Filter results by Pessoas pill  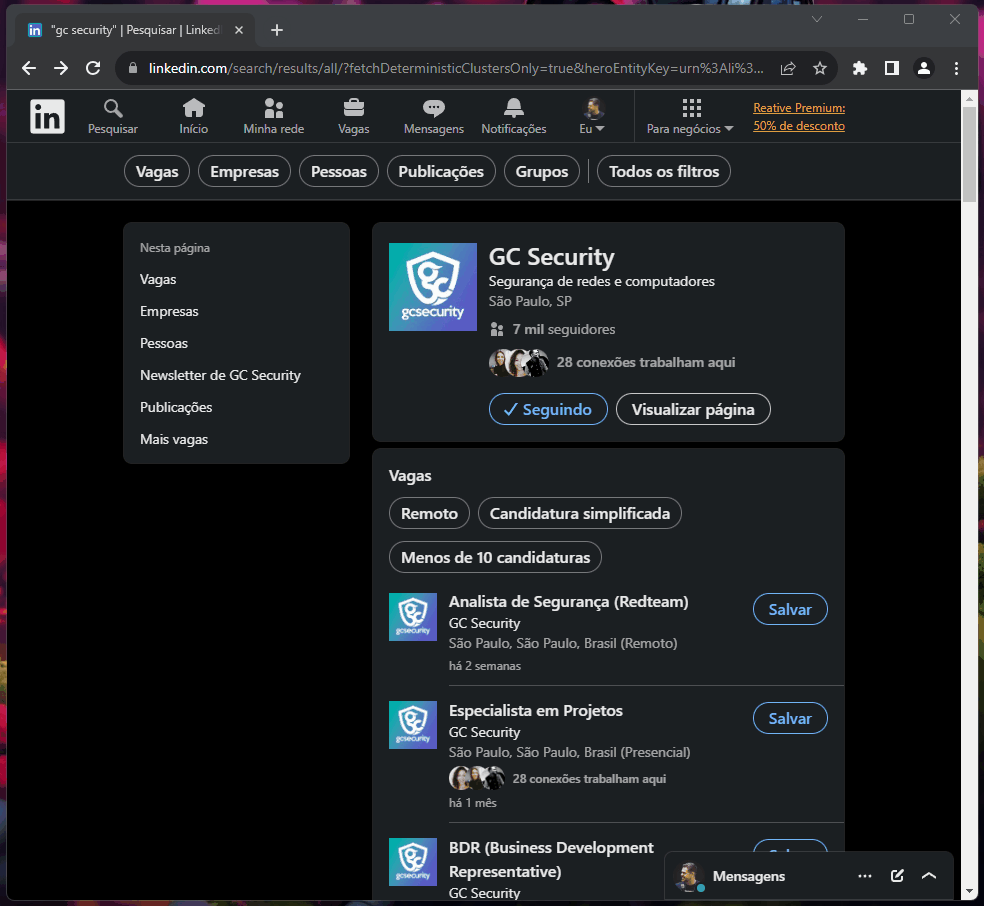click(x=339, y=171)
